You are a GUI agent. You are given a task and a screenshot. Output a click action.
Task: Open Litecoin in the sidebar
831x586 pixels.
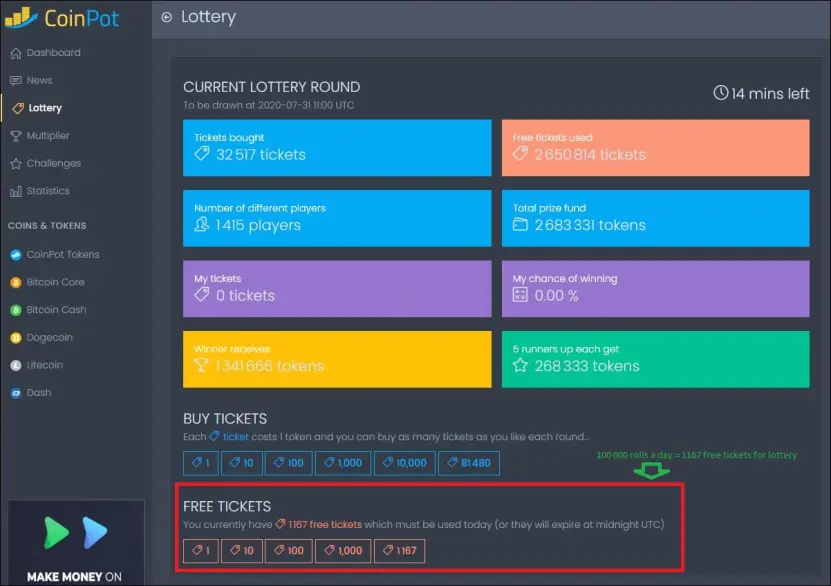(x=45, y=365)
